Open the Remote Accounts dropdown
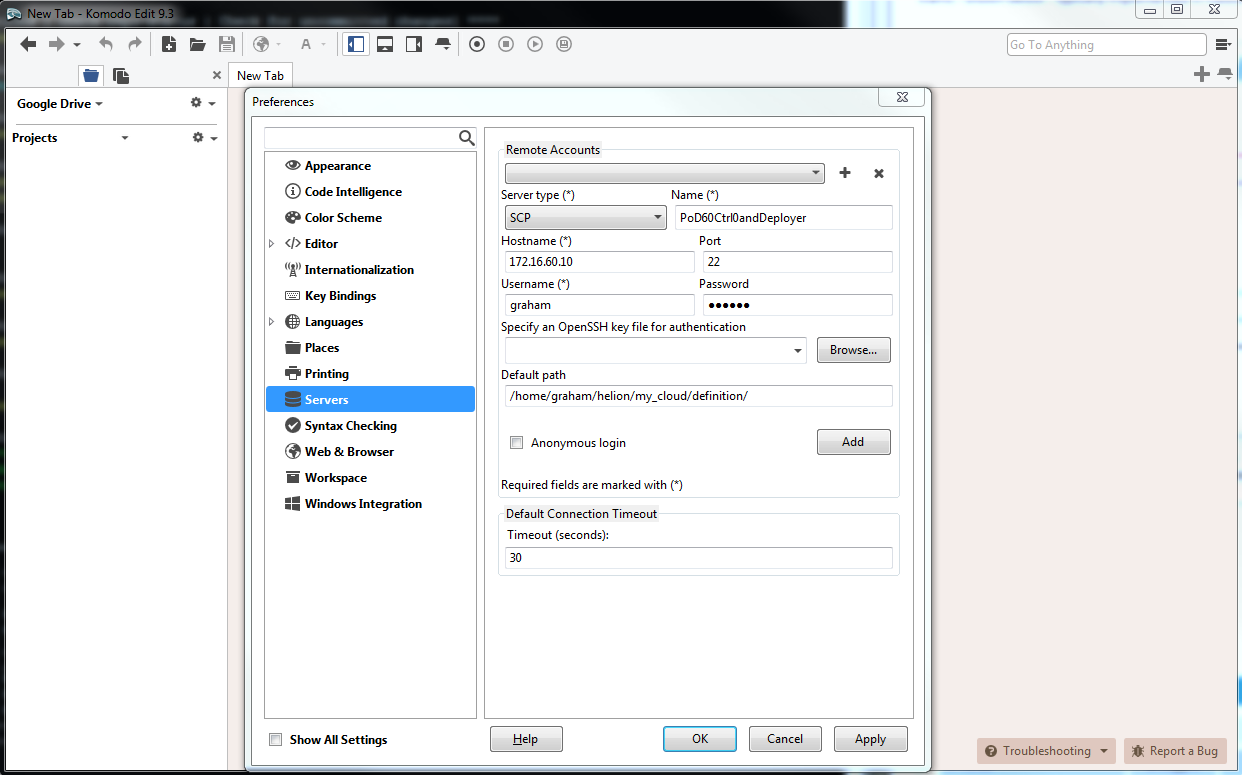Image resolution: width=1242 pixels, height=775 pixels. pos(665,173)
